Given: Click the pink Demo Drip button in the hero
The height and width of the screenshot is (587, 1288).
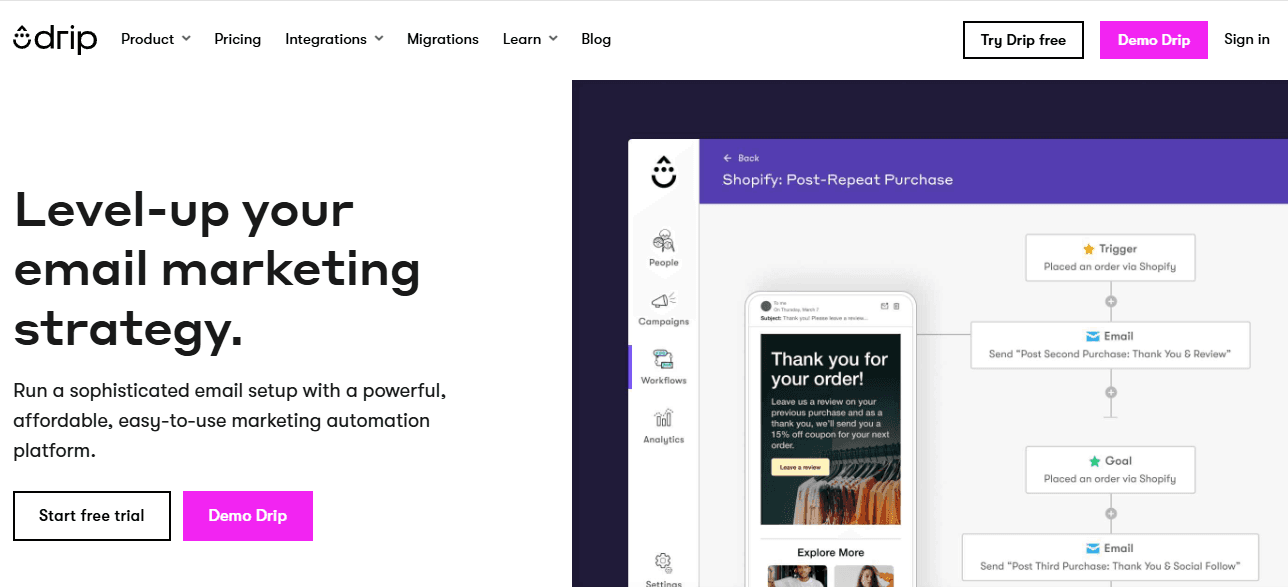Looking at the screenshot, I should click(x=247, y=515).
